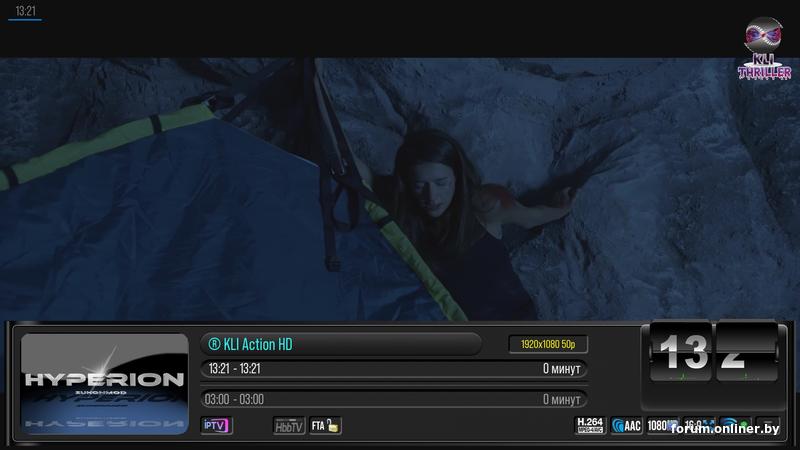The height and width of the screenshot is (450, 800).
Task: Click the KLI Thriller channel logo
Action: point(764,49)
